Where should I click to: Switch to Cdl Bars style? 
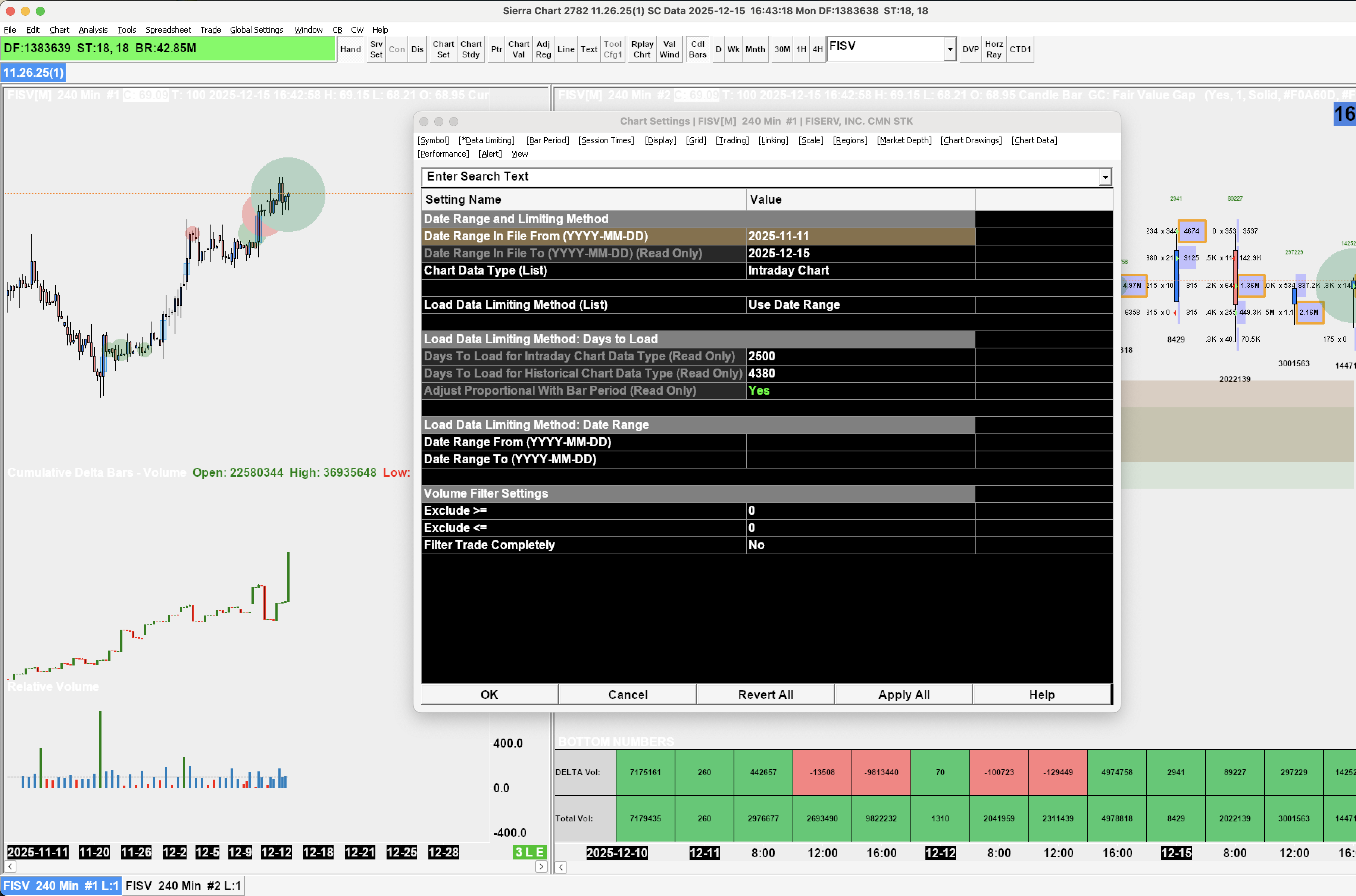pos(697,49)
